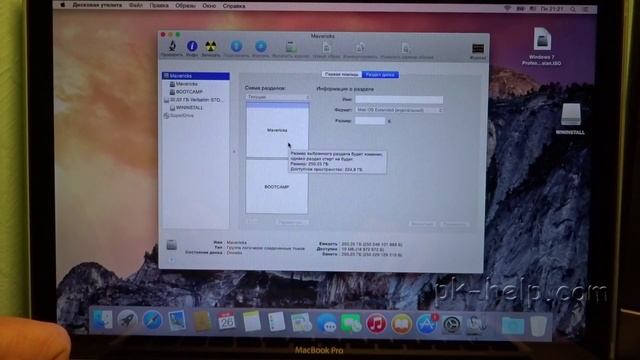Switch to the Первая помощь tab
Viewport: 640px width, 360px height.
tap(342, 74)
